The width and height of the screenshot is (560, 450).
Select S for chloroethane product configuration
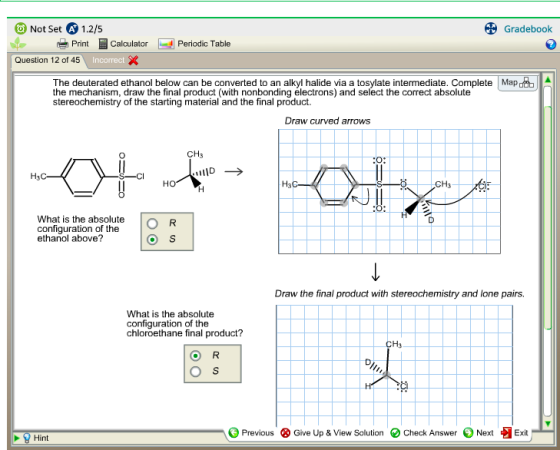pos(195,371)
